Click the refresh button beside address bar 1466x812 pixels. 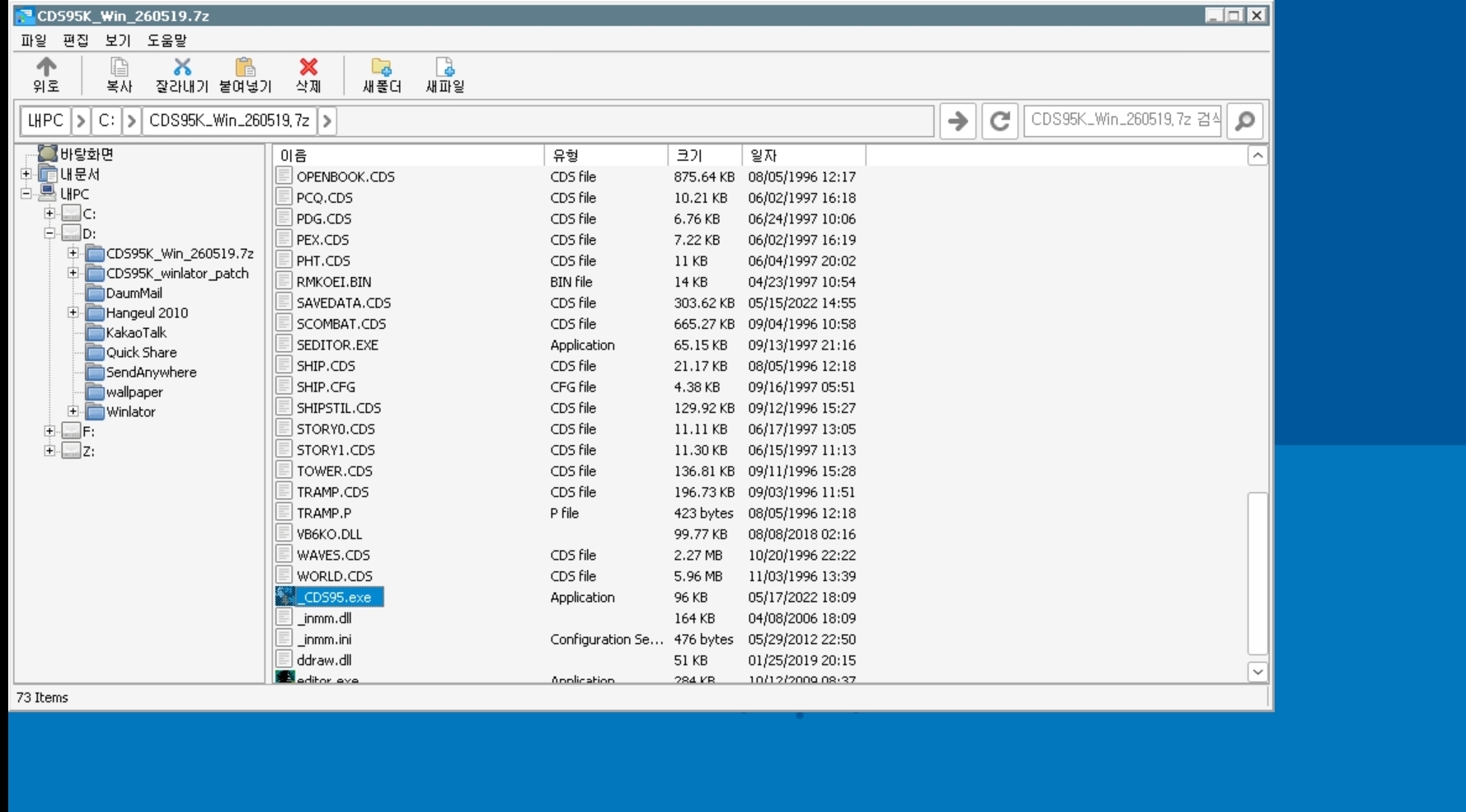click(x=999, y=121)
